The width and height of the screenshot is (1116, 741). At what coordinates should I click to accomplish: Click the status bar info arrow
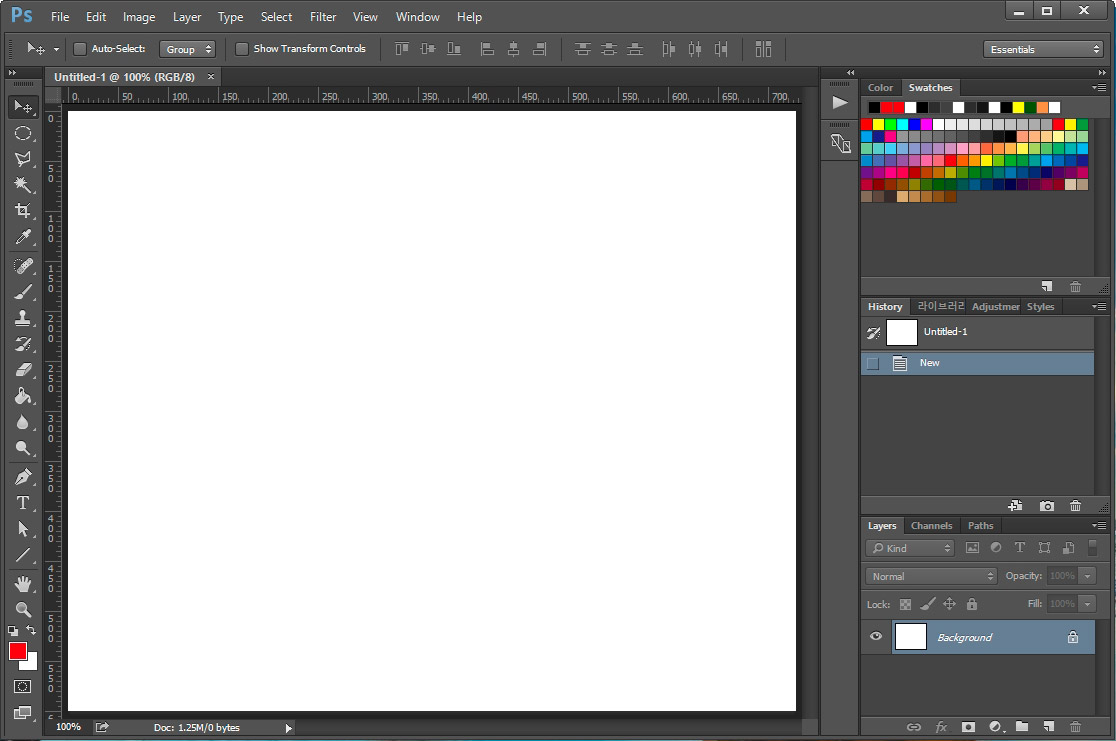(x=288, y=728)
